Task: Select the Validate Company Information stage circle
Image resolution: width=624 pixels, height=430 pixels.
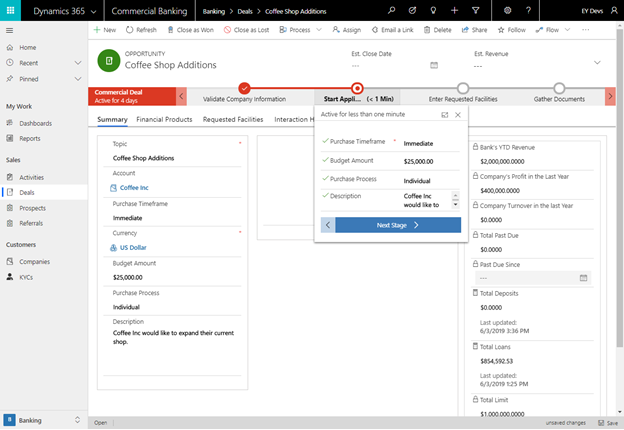Action: (x=245, y=89)
